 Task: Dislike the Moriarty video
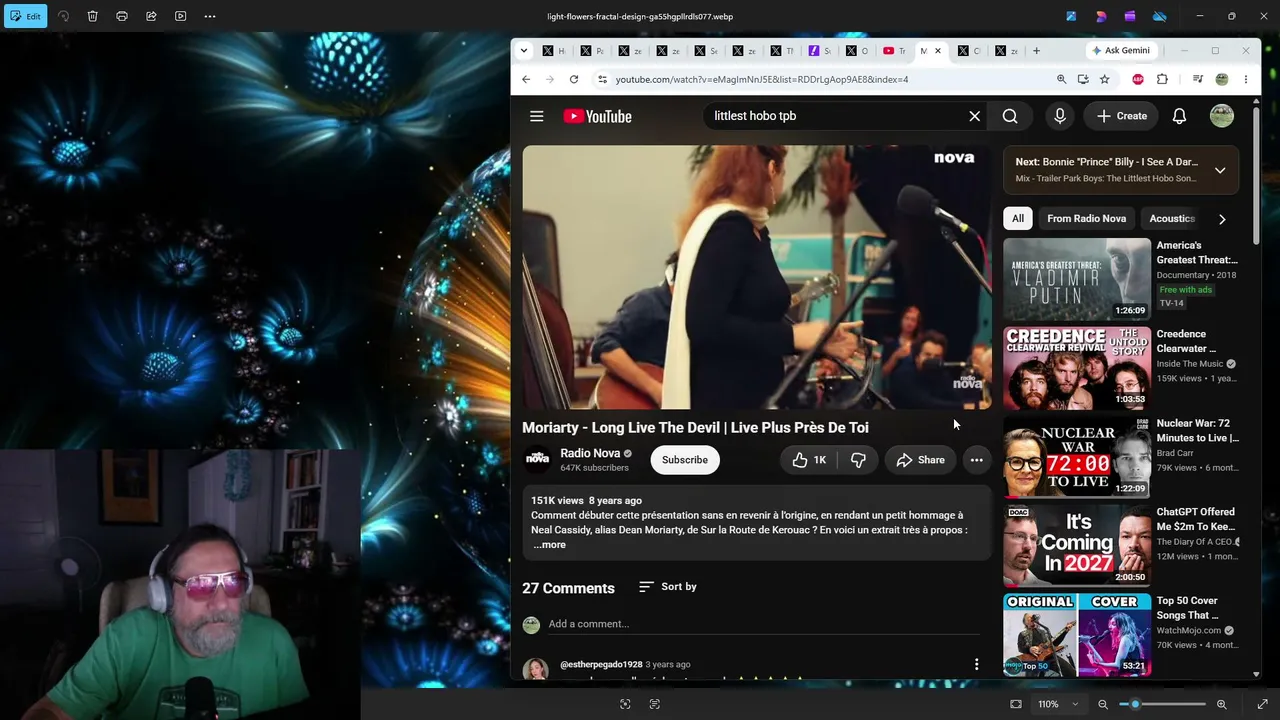tap(858, 460)
